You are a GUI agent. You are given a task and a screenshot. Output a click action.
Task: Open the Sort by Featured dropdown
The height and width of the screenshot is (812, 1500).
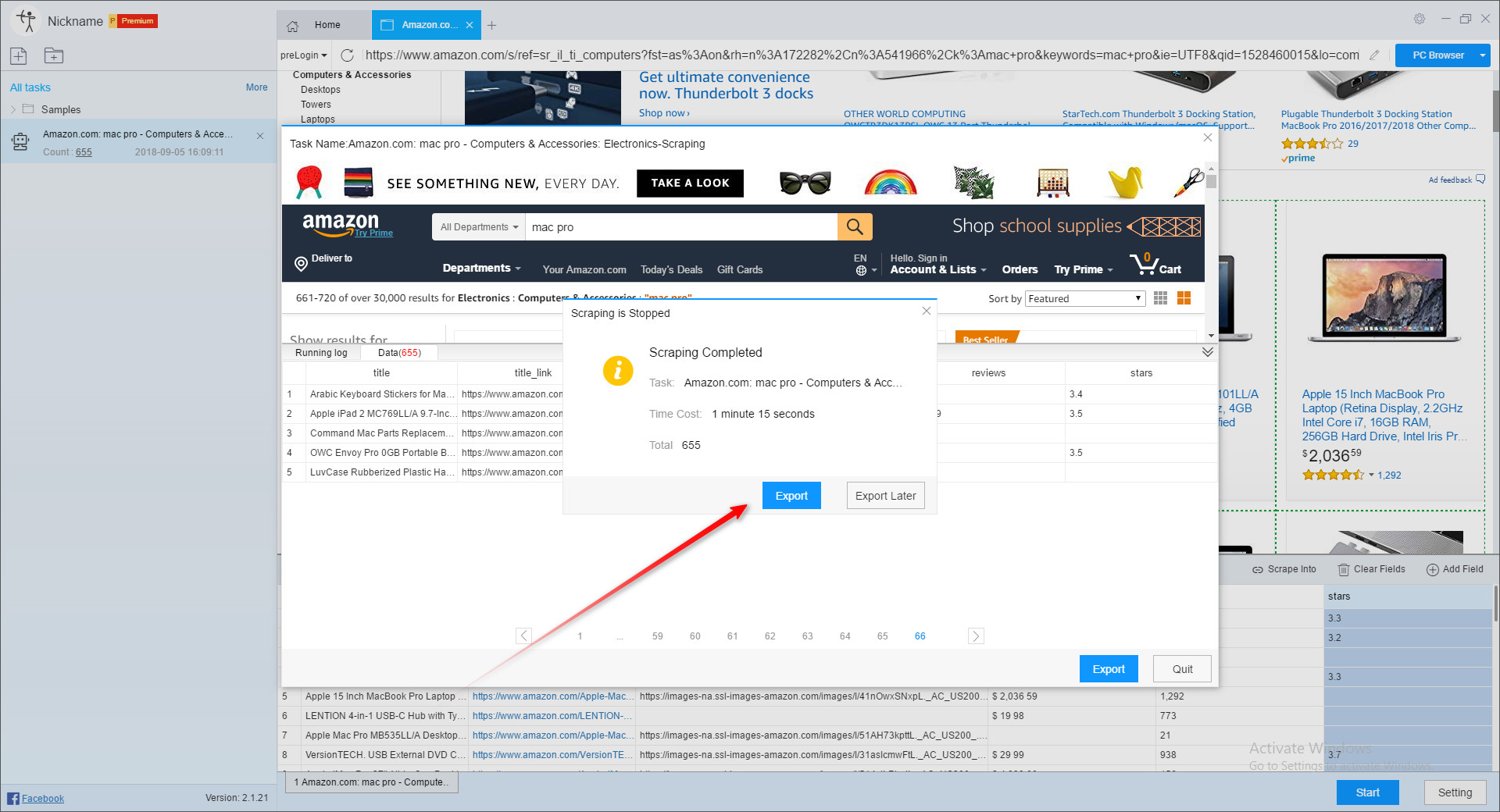point(1085,298)
